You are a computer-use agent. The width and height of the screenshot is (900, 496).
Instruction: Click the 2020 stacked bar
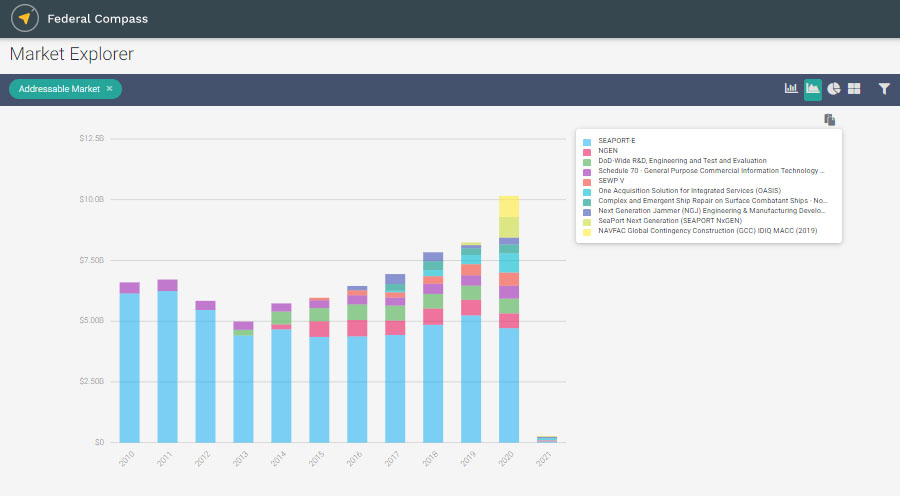click(509, 320)
